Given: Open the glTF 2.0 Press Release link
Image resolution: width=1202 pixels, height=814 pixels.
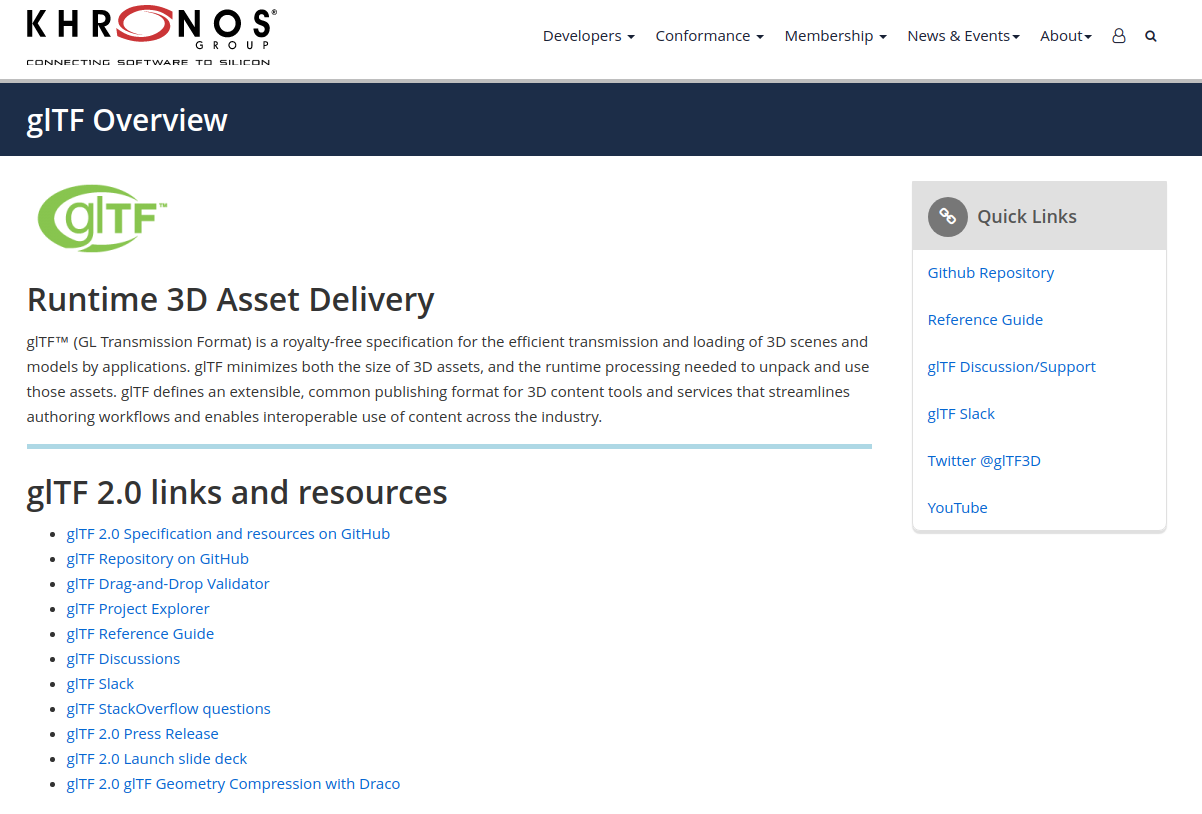Looking at the screenshot, I should pos(142,734).
